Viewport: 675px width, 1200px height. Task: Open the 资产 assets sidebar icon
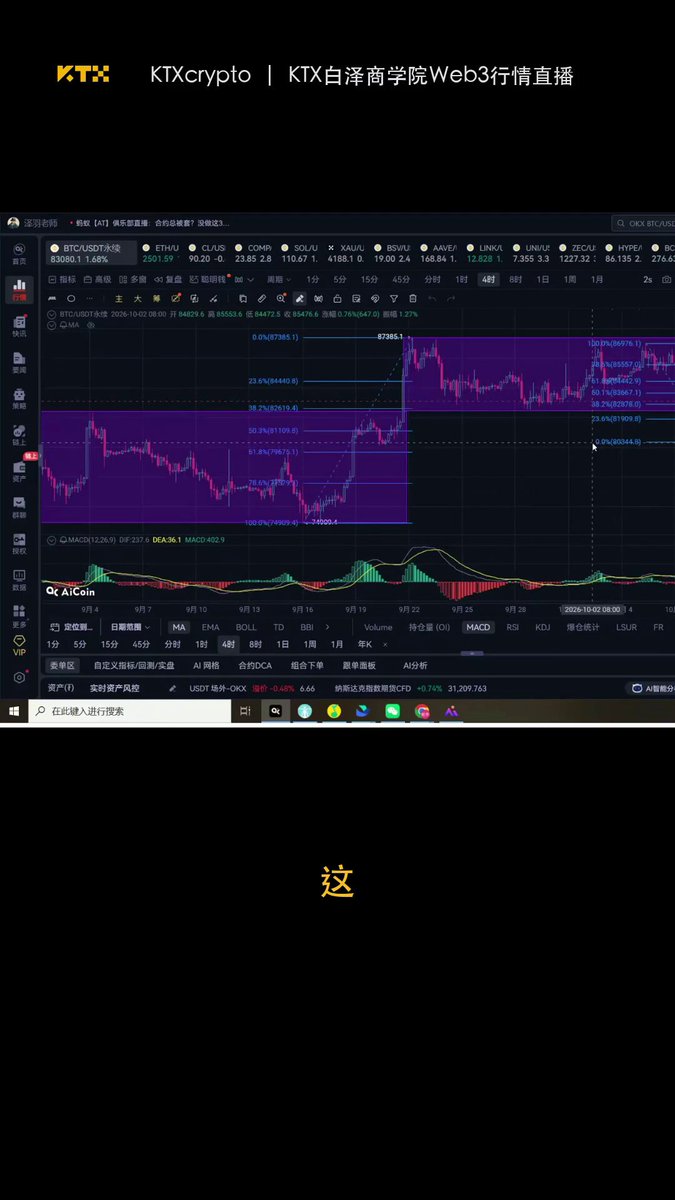pyautogui.click(x=19, y=471)
